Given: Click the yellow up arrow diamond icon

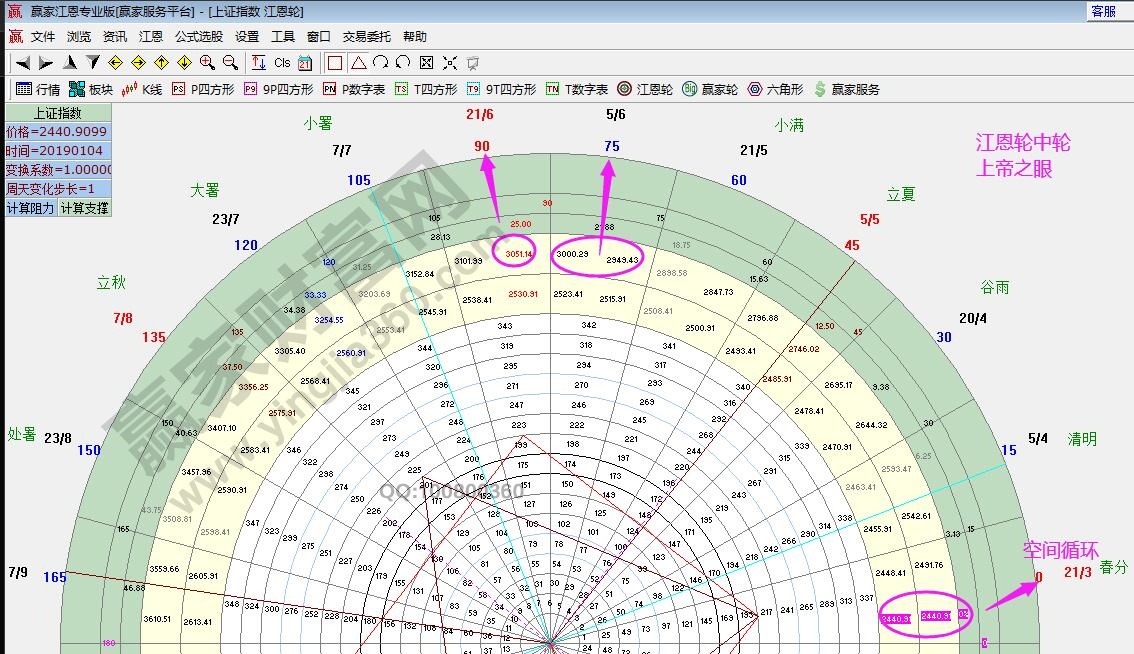Looking at the screenshot, I should point(161,62).
